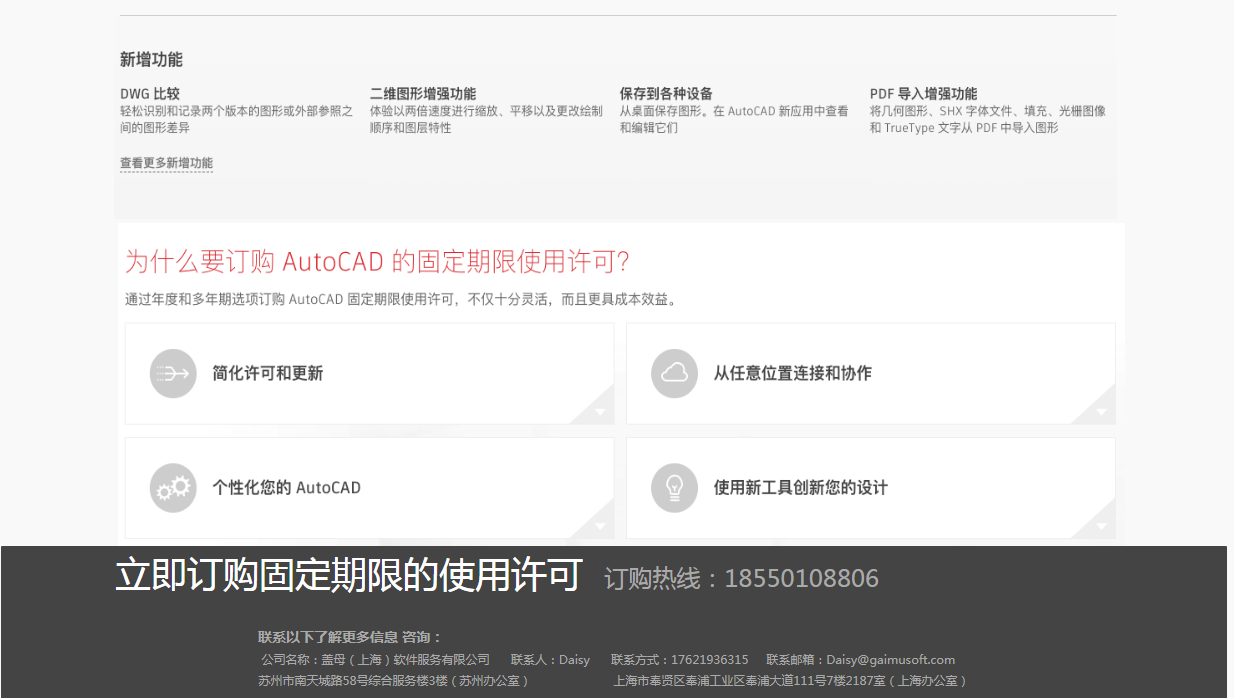Click the 二维图形增强功能 feature heading
Viewport: 1234px width, 698px height.
click(x=423, y=94)
